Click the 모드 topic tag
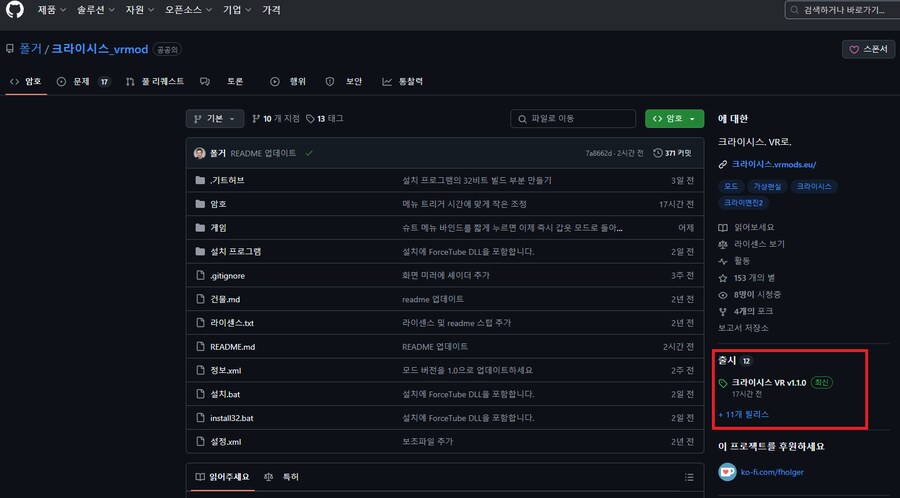 coord(731,186)
